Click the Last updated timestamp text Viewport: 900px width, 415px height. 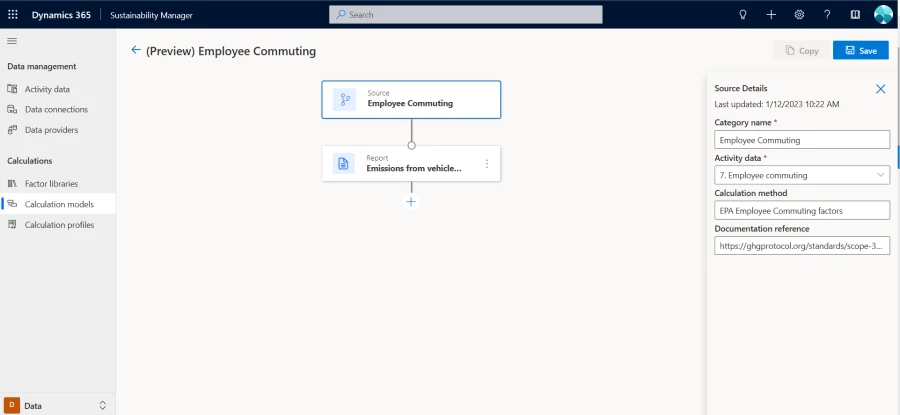(x=777, y=104)
